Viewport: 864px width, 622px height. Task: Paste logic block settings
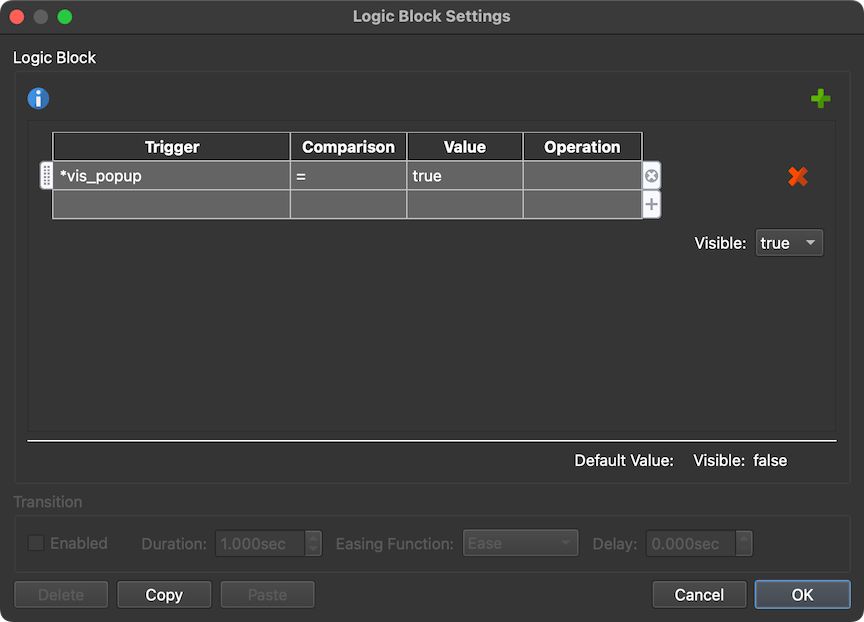pos(267,594)
